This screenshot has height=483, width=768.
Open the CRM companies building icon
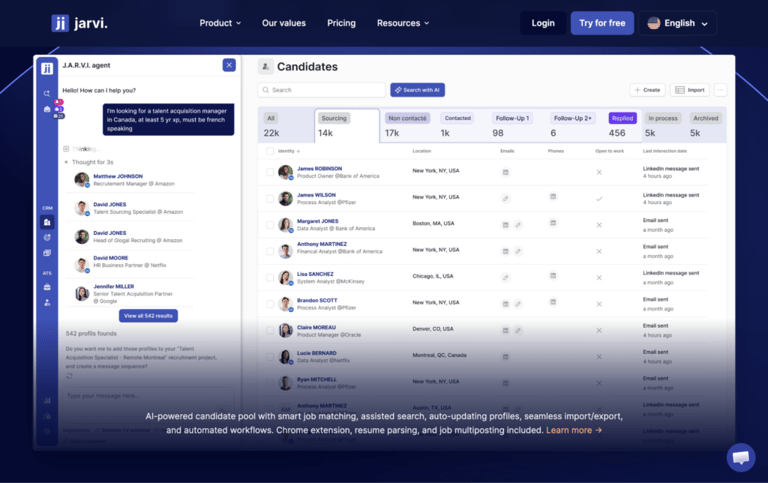(x=47, y=222)
